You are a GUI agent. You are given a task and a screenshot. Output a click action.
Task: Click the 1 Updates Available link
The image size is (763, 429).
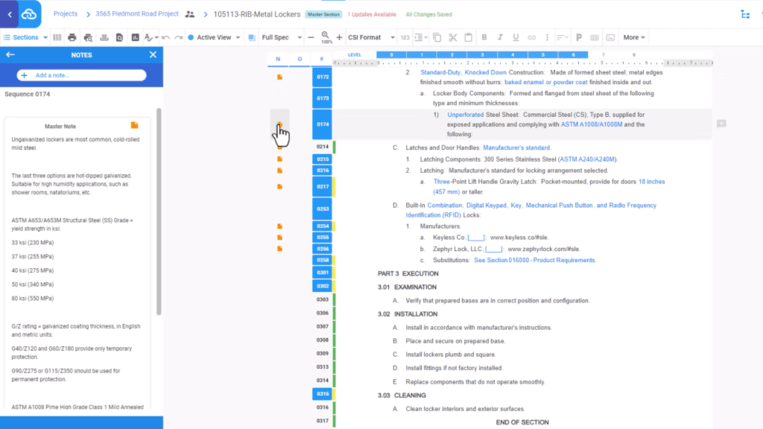pyautogui.click(x=372, y=15)
